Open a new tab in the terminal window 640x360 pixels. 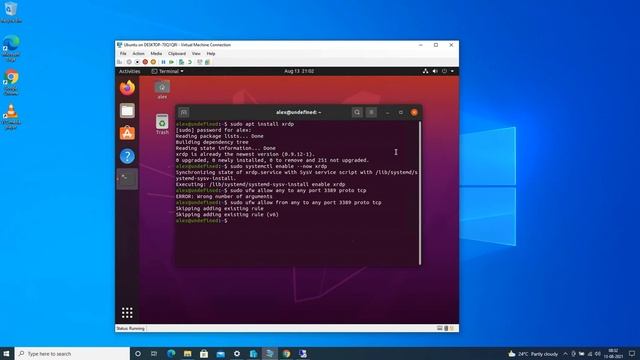(184, 112)
